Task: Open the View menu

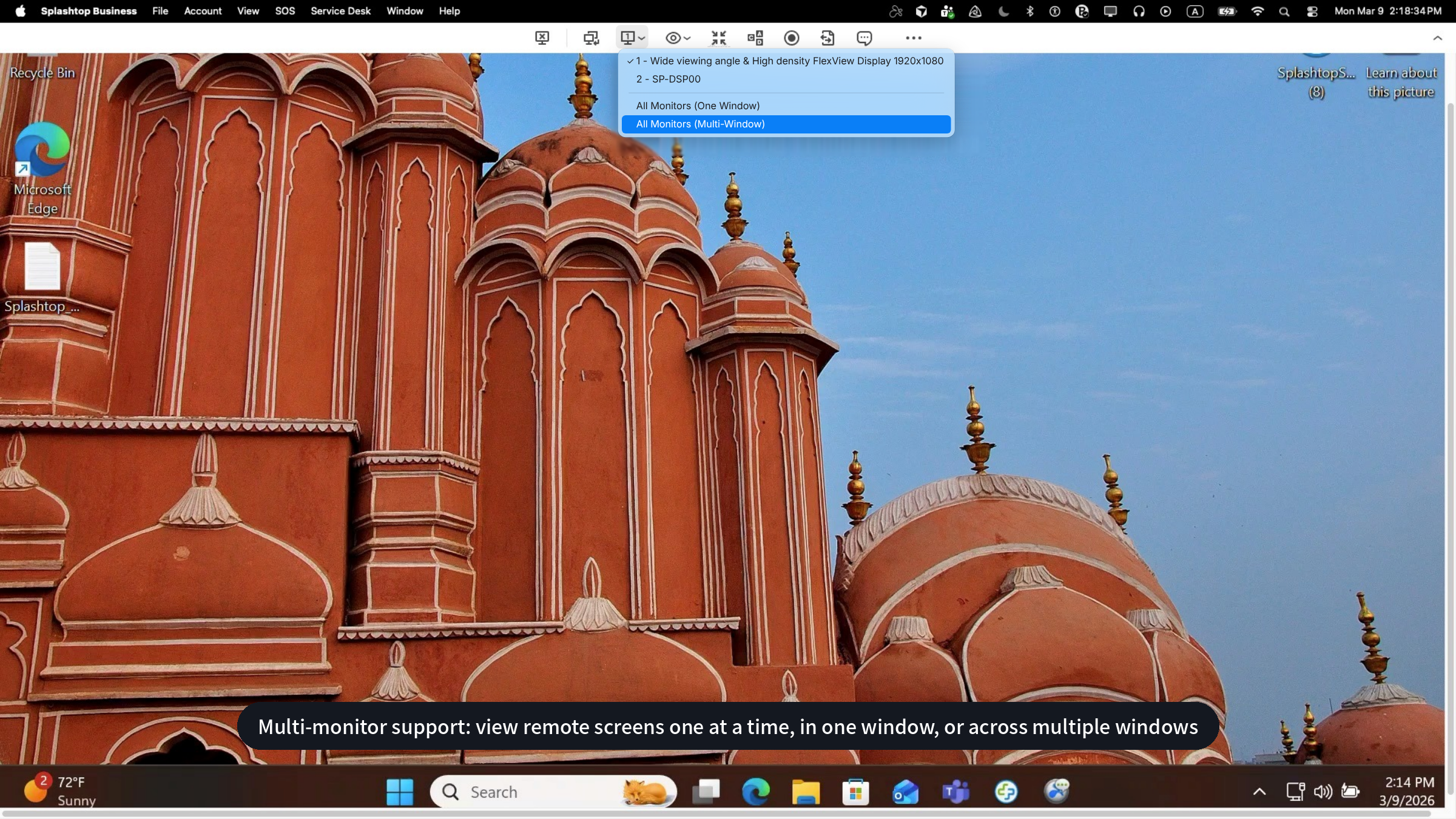Action: pyautogui.click(x=248, y=11)
